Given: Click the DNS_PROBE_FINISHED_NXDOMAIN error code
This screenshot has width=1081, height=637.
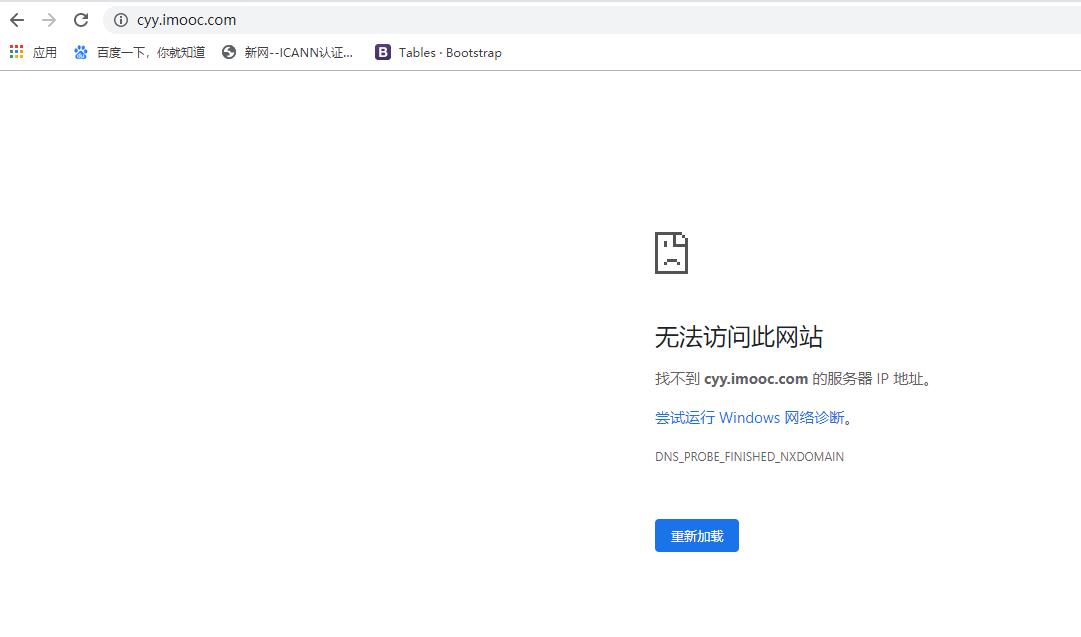Looking at the screenshot, I should (749, 456).
